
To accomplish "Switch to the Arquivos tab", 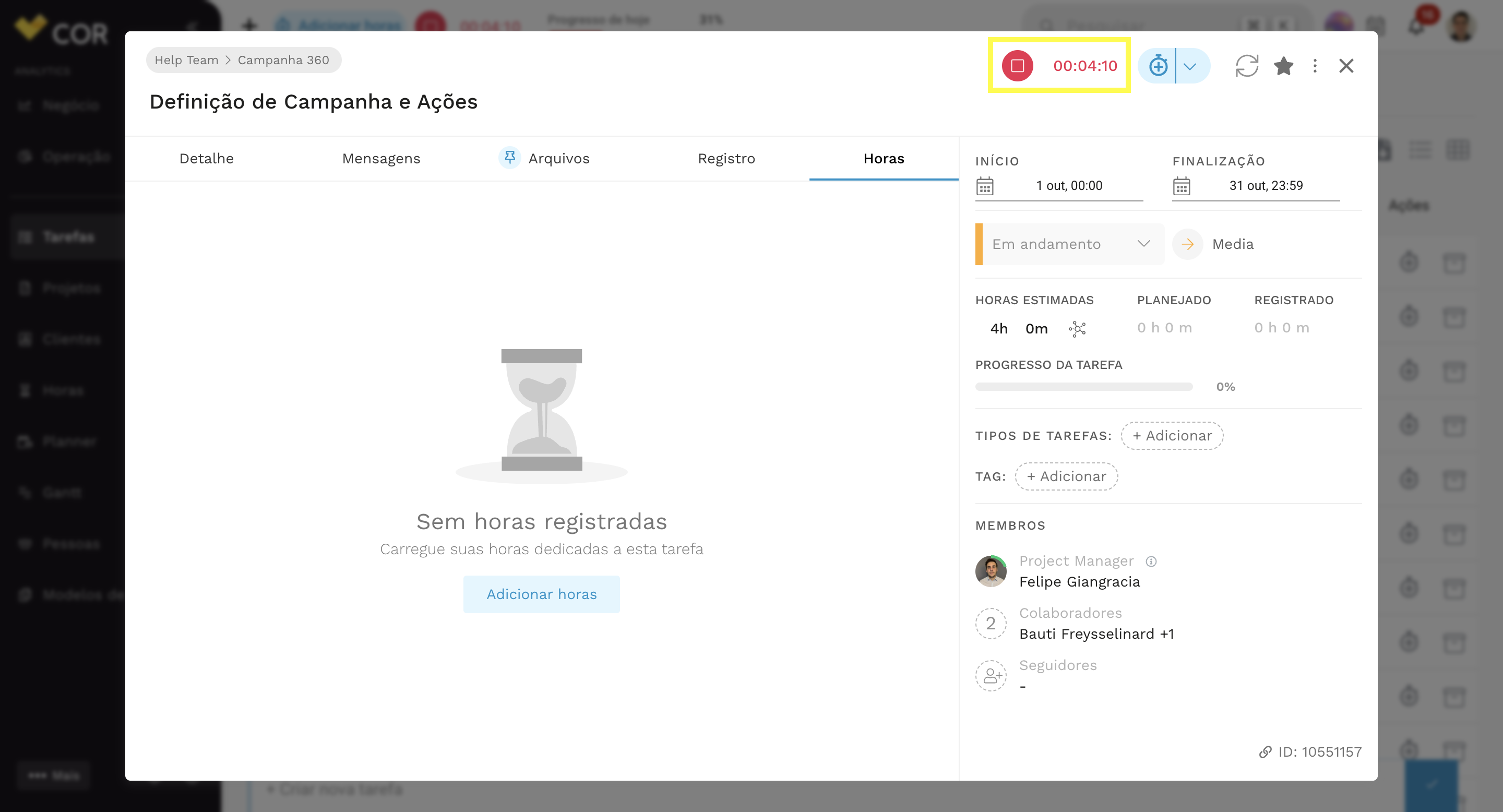I will pyautogui.click(x=558, y=159).
